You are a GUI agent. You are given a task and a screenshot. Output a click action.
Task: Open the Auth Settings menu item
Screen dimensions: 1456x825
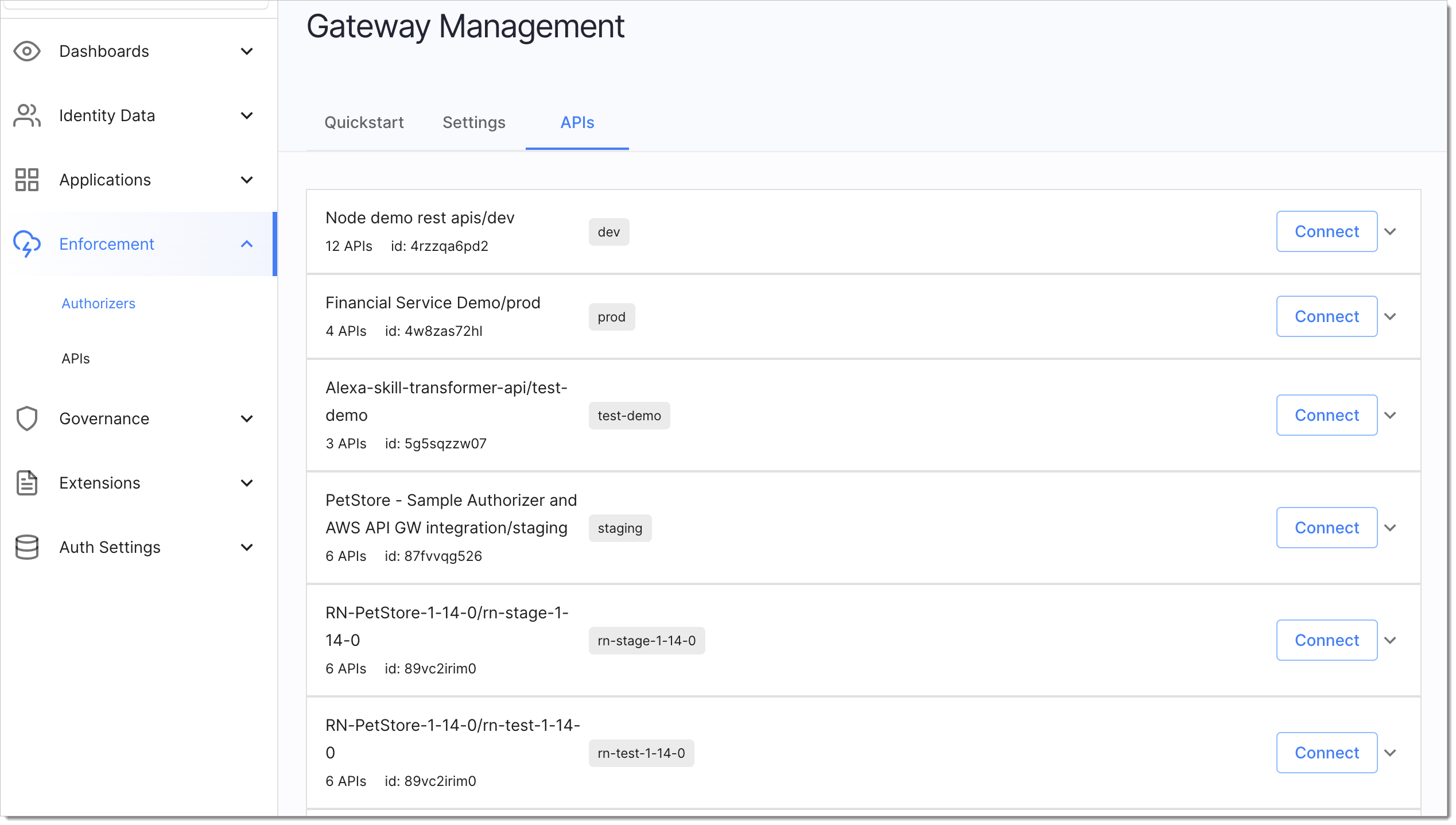[110, 547]
